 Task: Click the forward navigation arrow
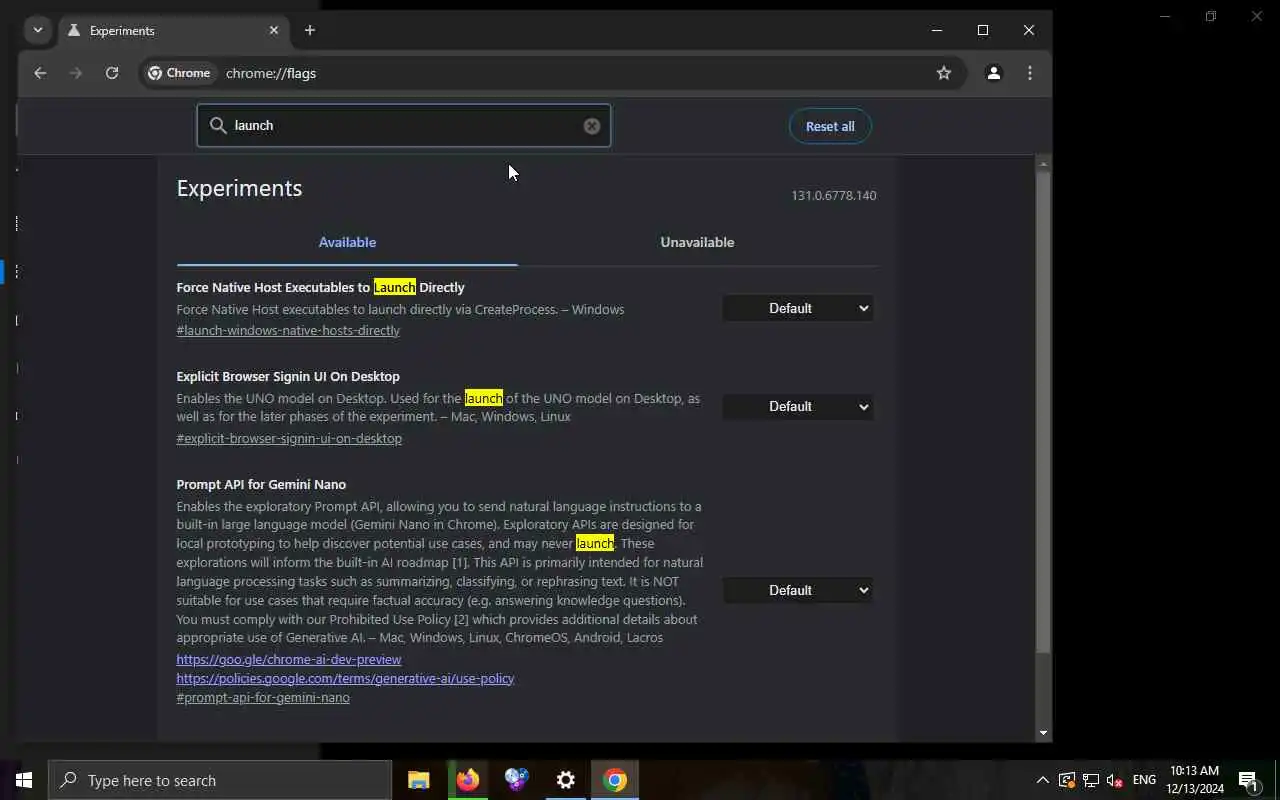[76, 73]
